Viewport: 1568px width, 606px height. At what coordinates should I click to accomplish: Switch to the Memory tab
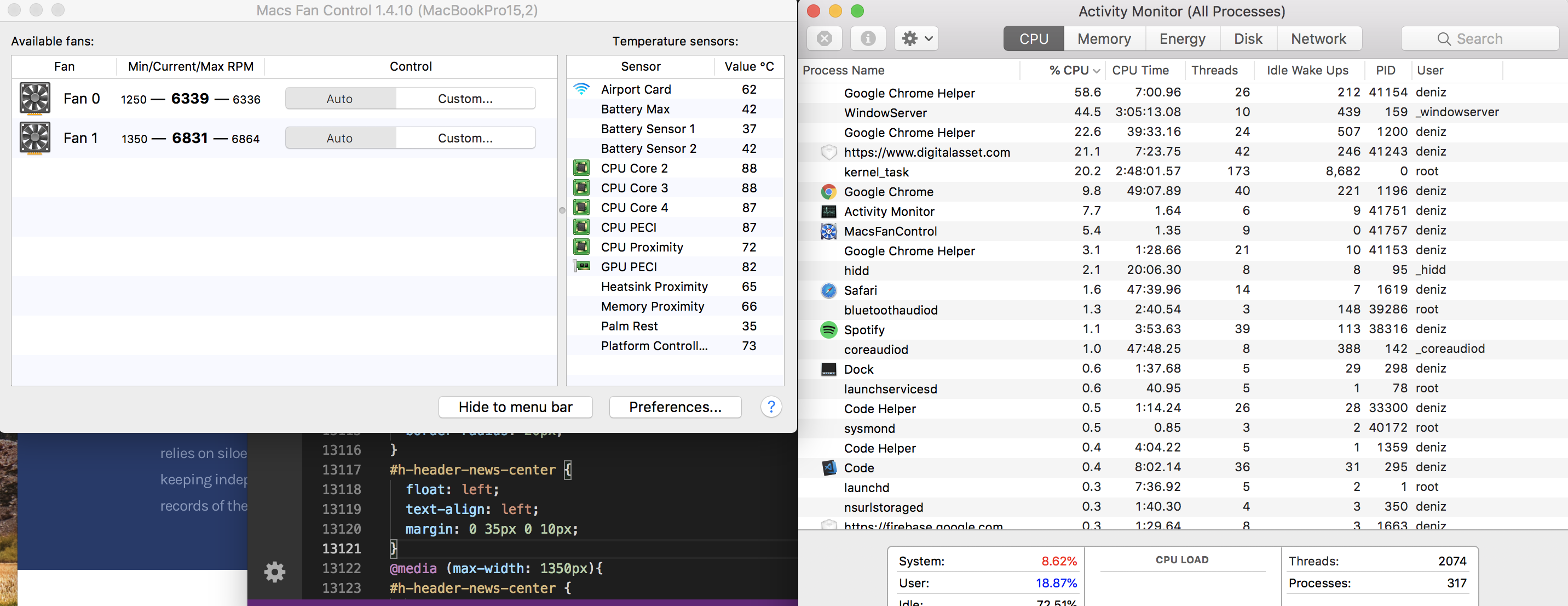pyautogui.click(x=1104, y=39)
